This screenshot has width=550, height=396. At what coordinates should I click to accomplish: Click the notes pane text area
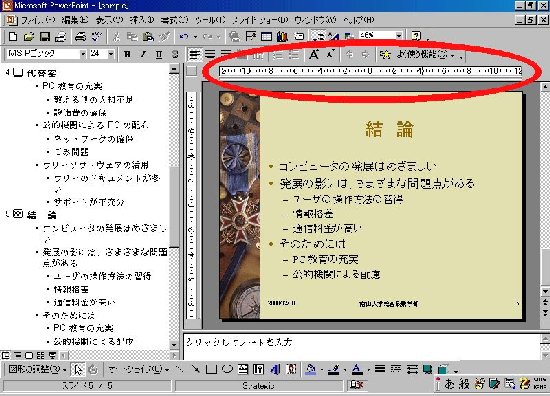(x=361, y=346)
